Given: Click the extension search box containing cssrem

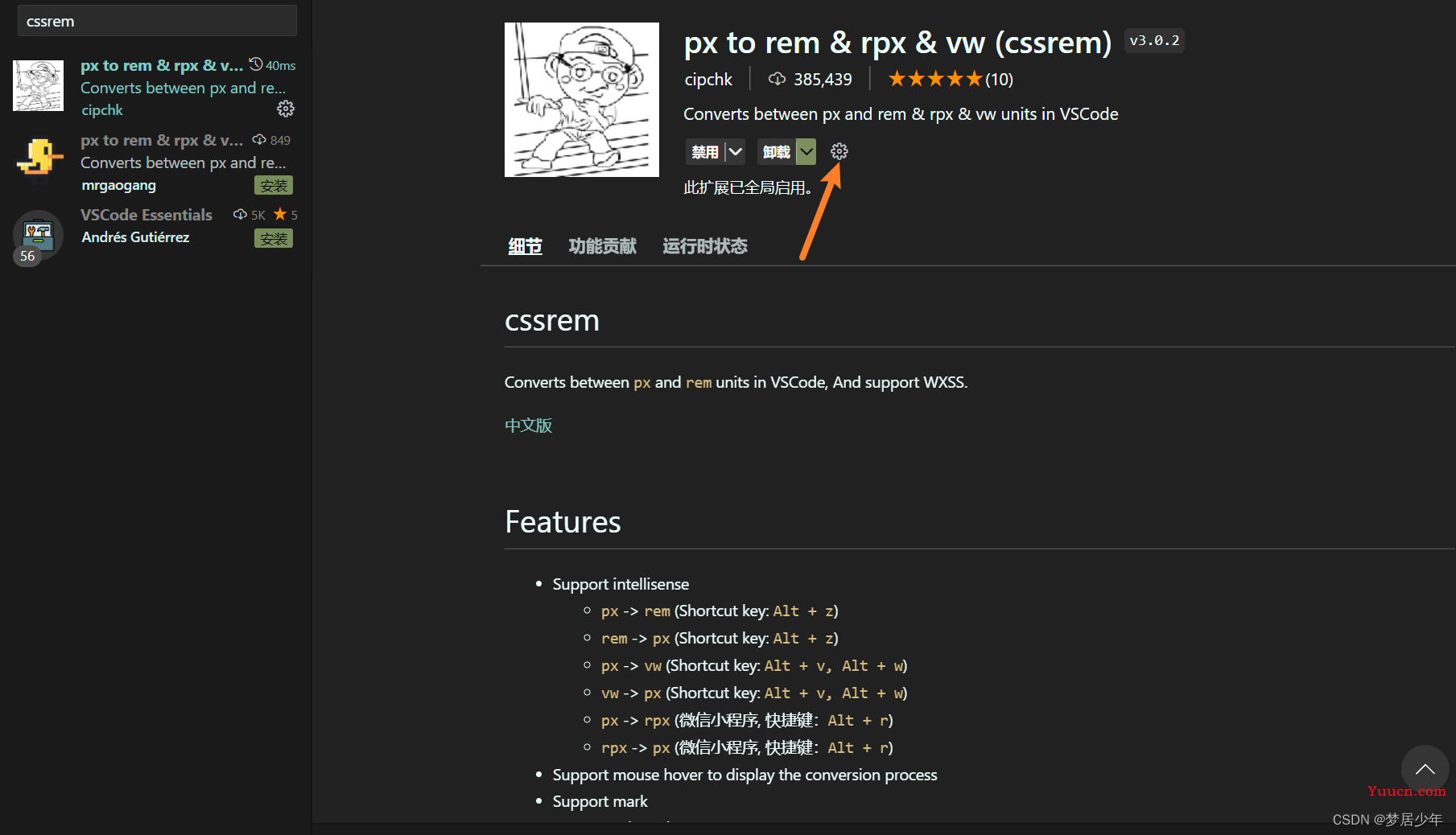Looking at the screenshot, I should click(x=157, y=21).
